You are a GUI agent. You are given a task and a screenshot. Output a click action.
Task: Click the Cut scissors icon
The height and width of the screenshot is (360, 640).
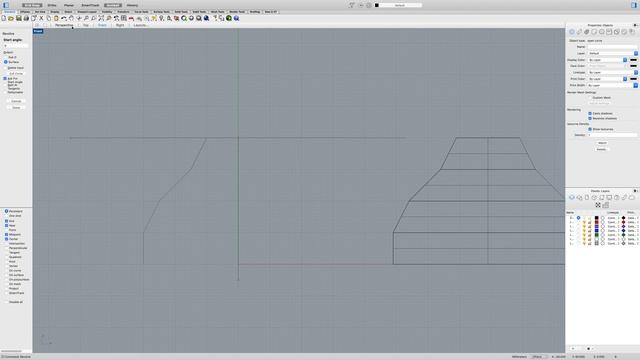point(41,18)
